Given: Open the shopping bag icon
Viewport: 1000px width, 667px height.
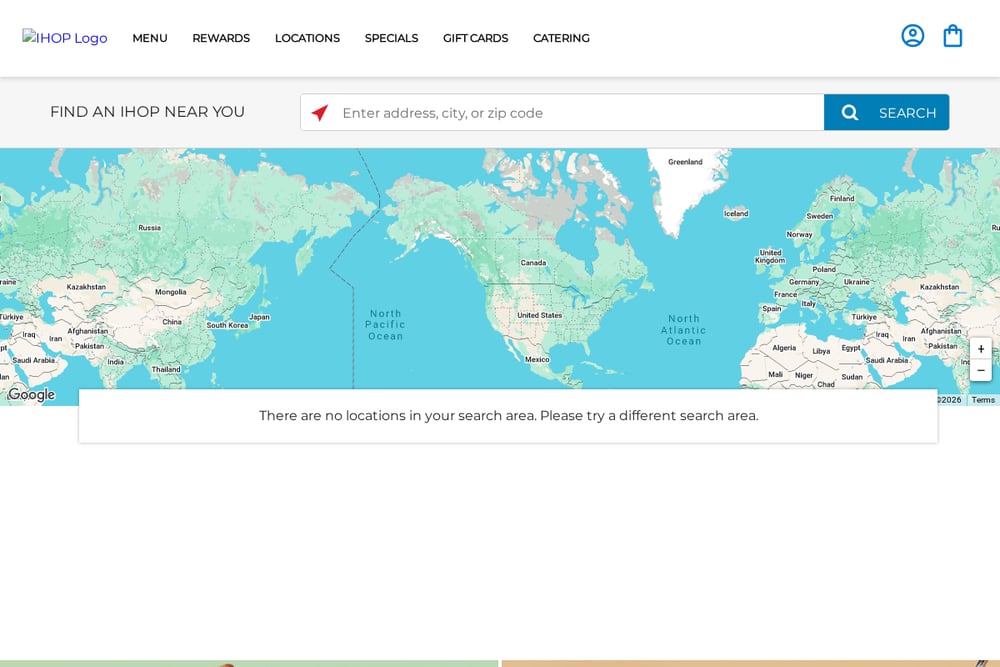Looking at the screenshot, I should [953, 36].
